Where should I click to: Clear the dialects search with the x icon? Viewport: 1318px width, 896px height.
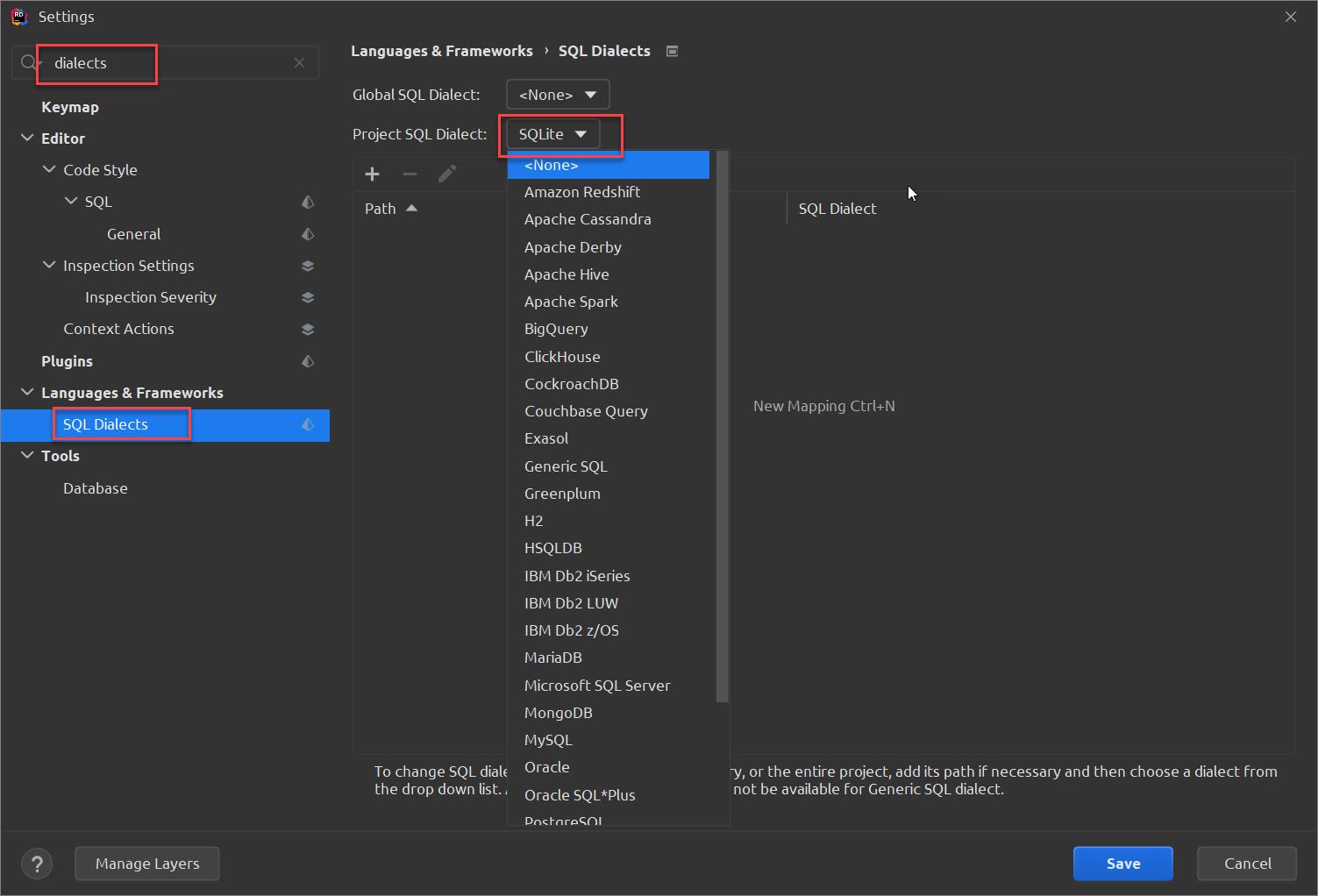(x=300, y=62)
